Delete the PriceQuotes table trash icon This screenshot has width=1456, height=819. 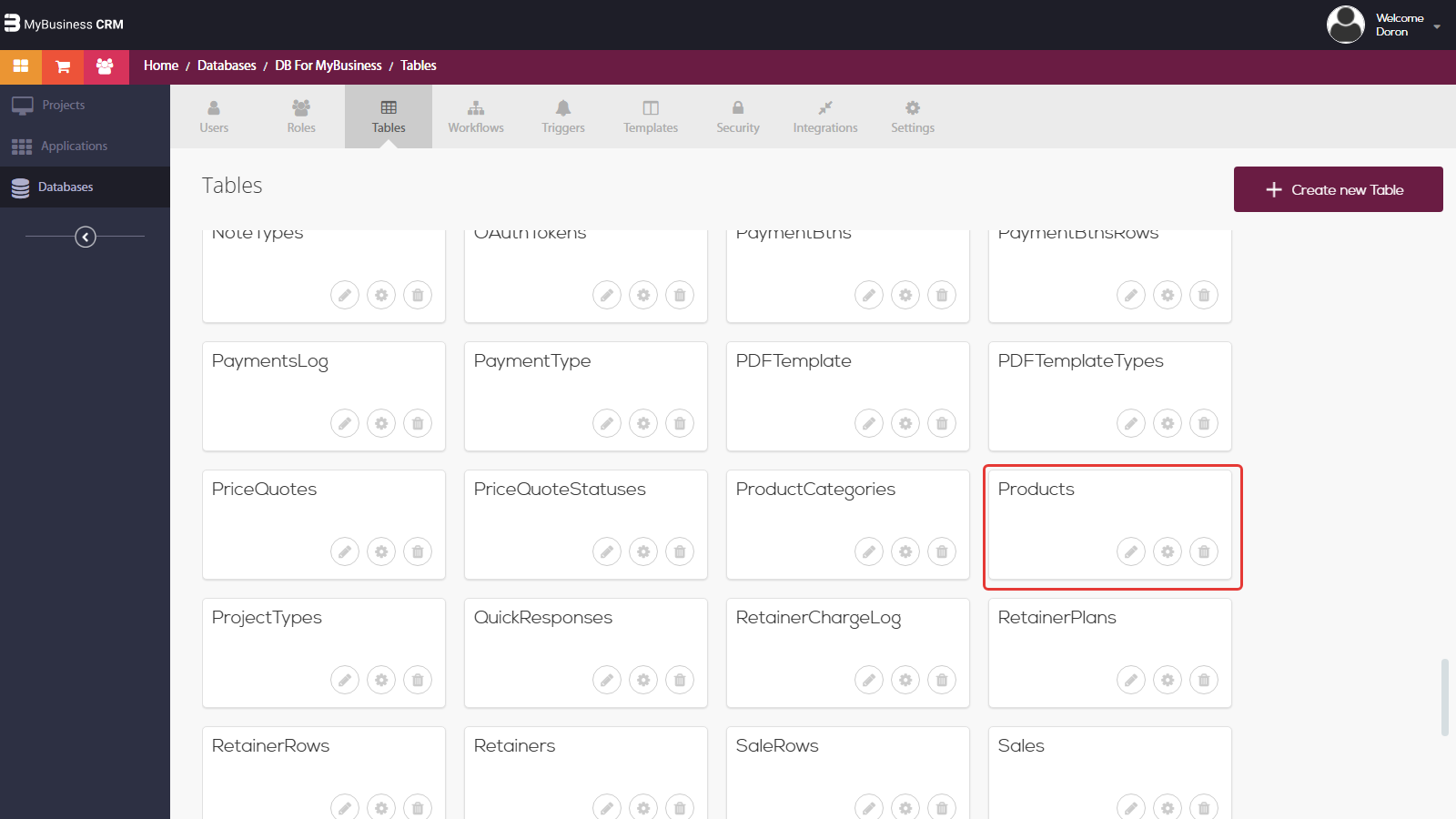[418, 551]
